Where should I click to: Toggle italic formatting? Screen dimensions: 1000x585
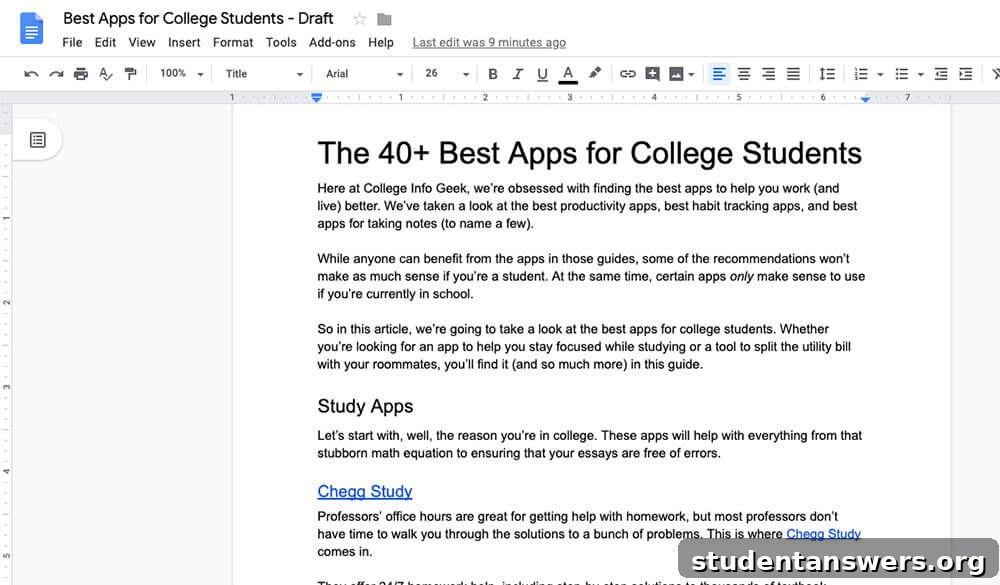point(517,74)
